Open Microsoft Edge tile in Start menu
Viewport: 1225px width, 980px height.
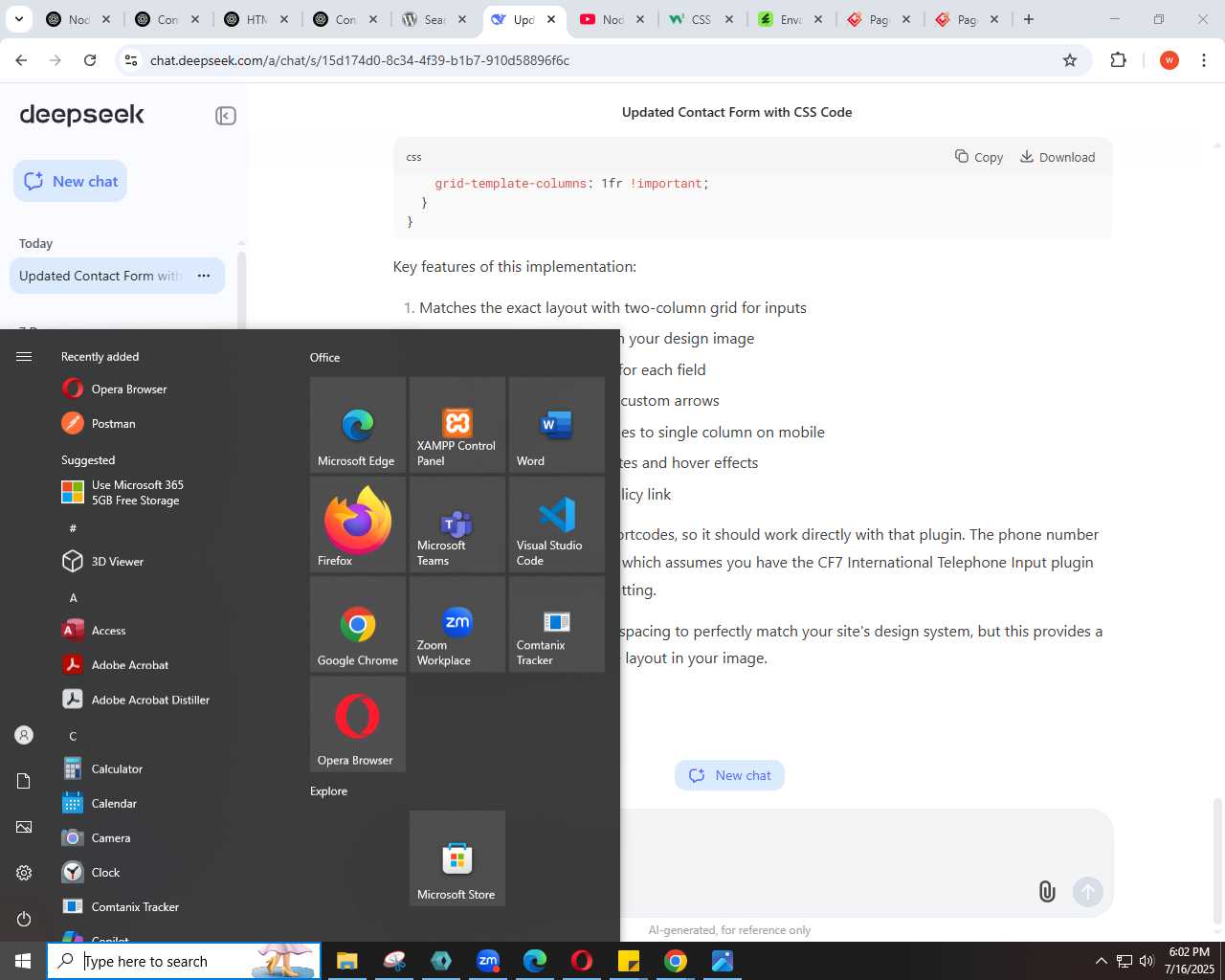pos(358,425)
